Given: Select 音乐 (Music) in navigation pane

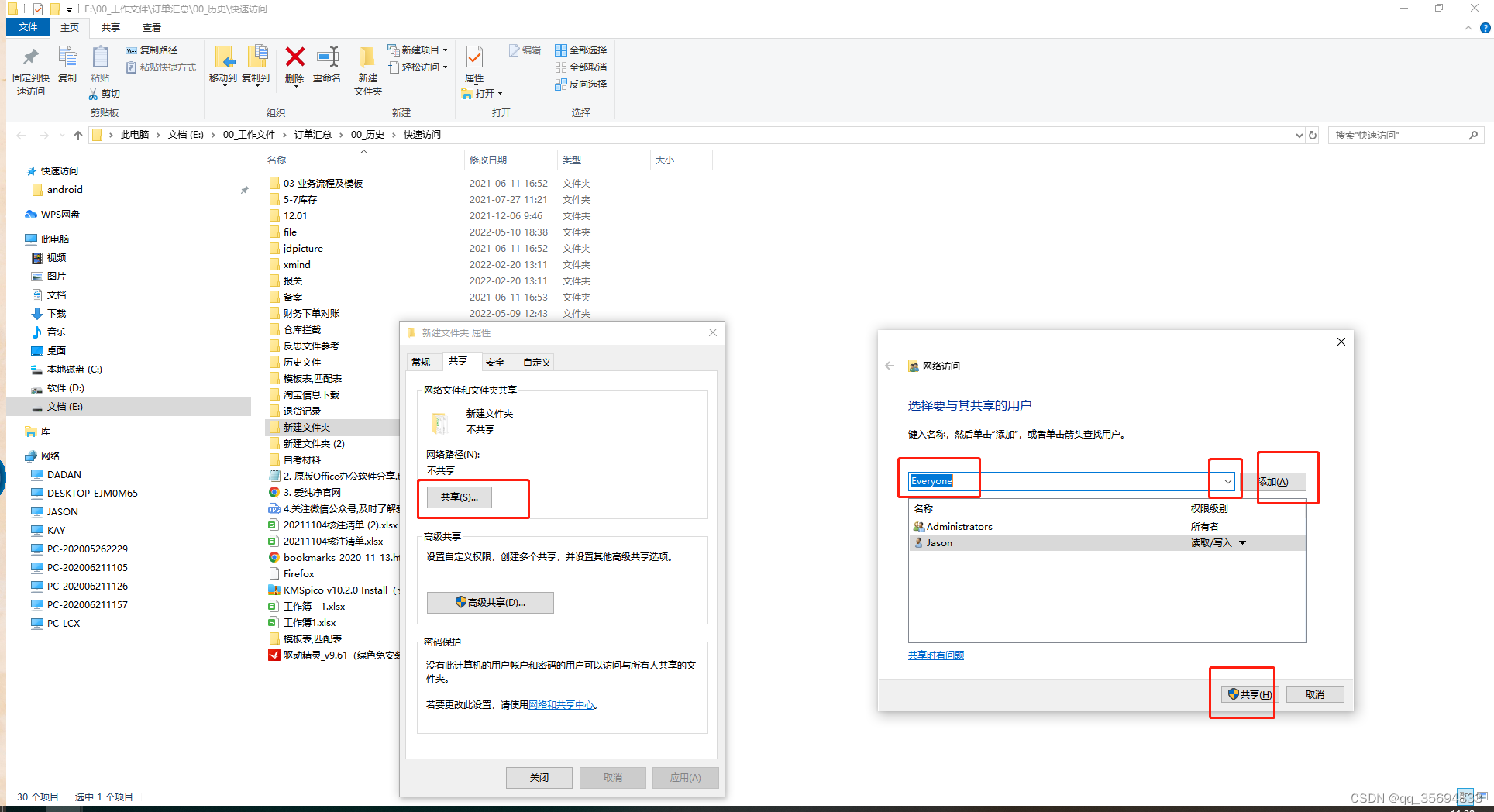Looking at the screenshot, I should 49,332.
